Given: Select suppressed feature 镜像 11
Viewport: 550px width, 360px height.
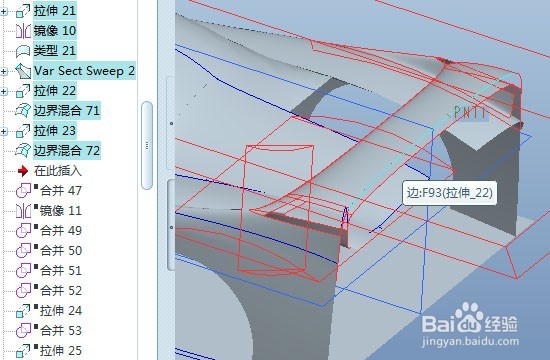Looking at the screenshot, I should pos(61,211).
